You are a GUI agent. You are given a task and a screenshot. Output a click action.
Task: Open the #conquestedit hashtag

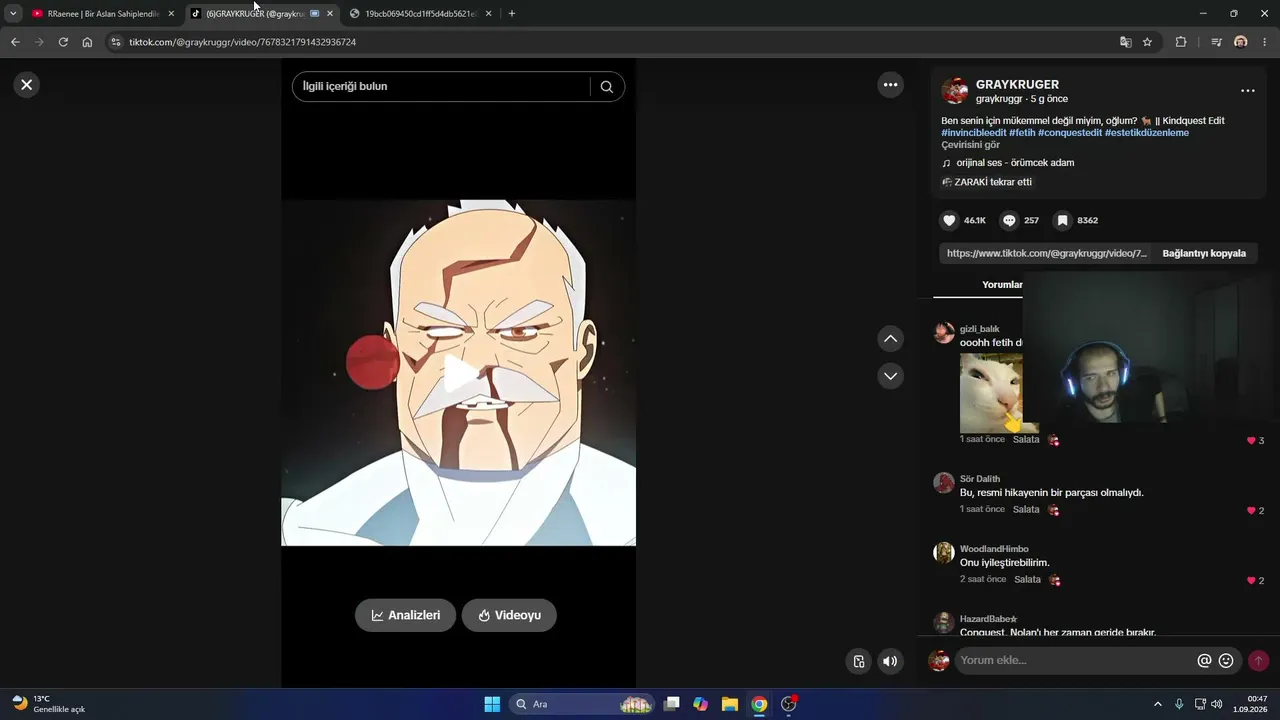click(x=1070, y=133)
